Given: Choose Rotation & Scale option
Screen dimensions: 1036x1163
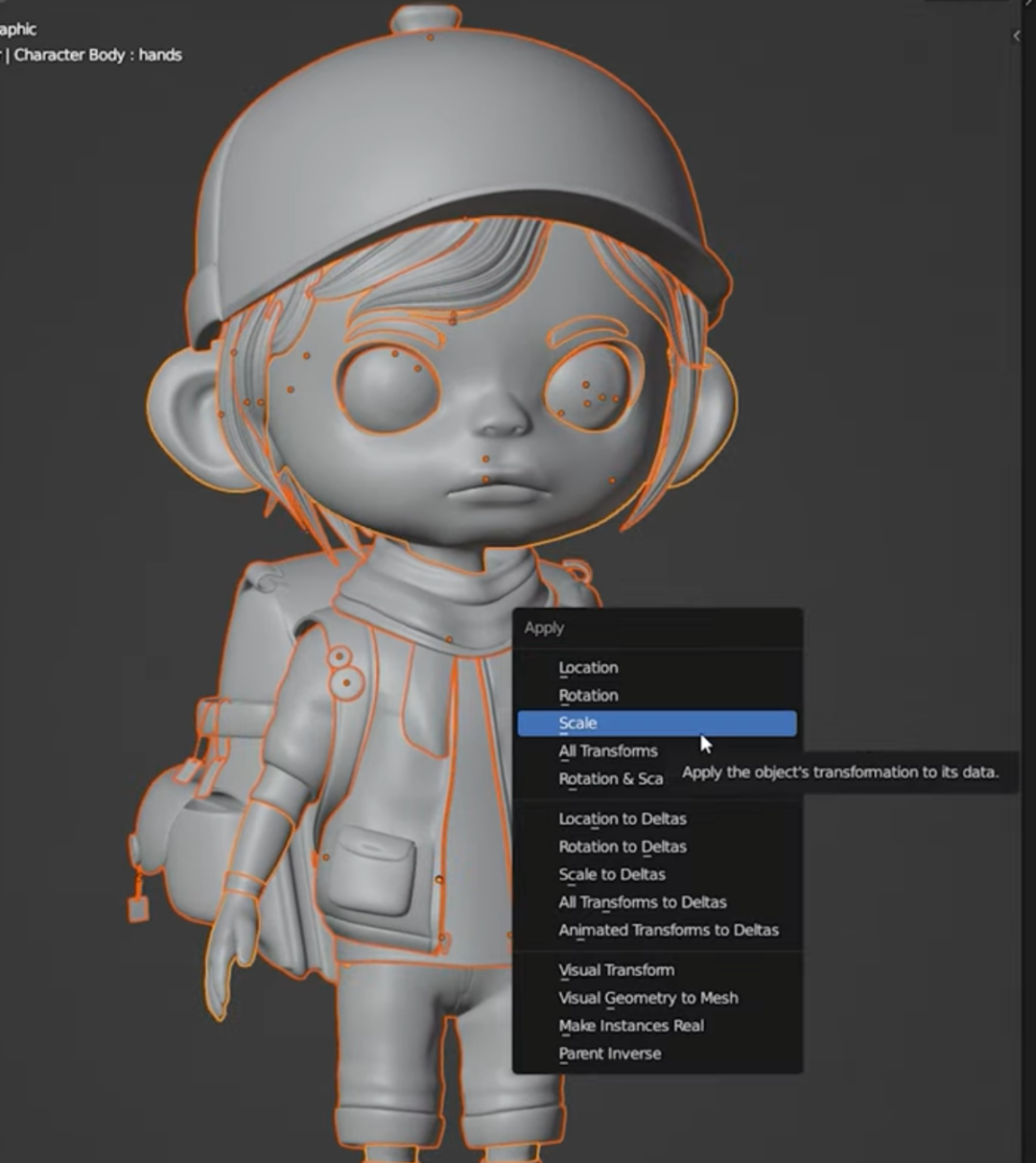Looking at the screenshot, I should [x=610, y=778].
